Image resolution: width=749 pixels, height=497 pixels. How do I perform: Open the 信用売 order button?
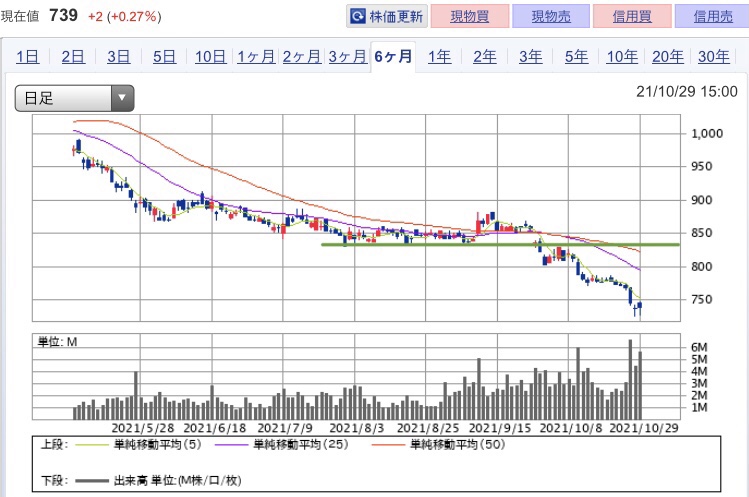coord(710,17)
